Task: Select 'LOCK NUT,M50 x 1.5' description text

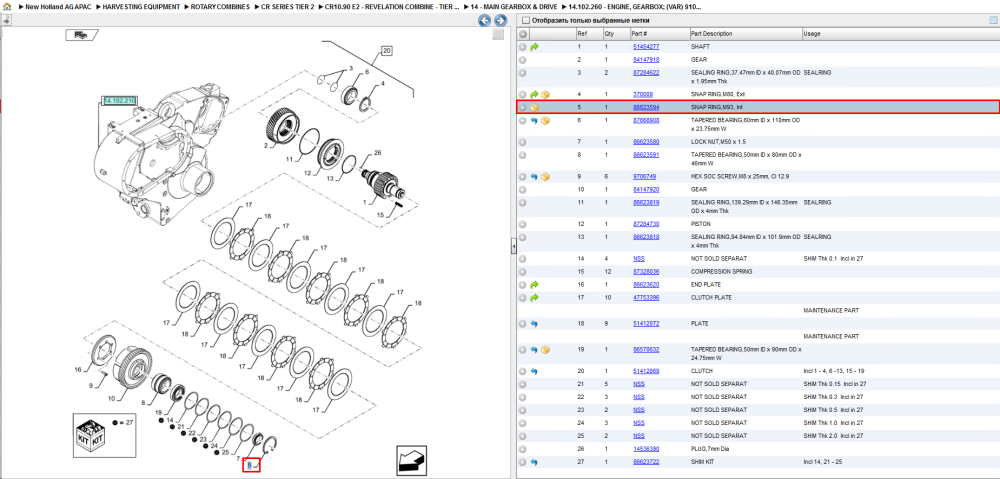Action: pos(717,141)
